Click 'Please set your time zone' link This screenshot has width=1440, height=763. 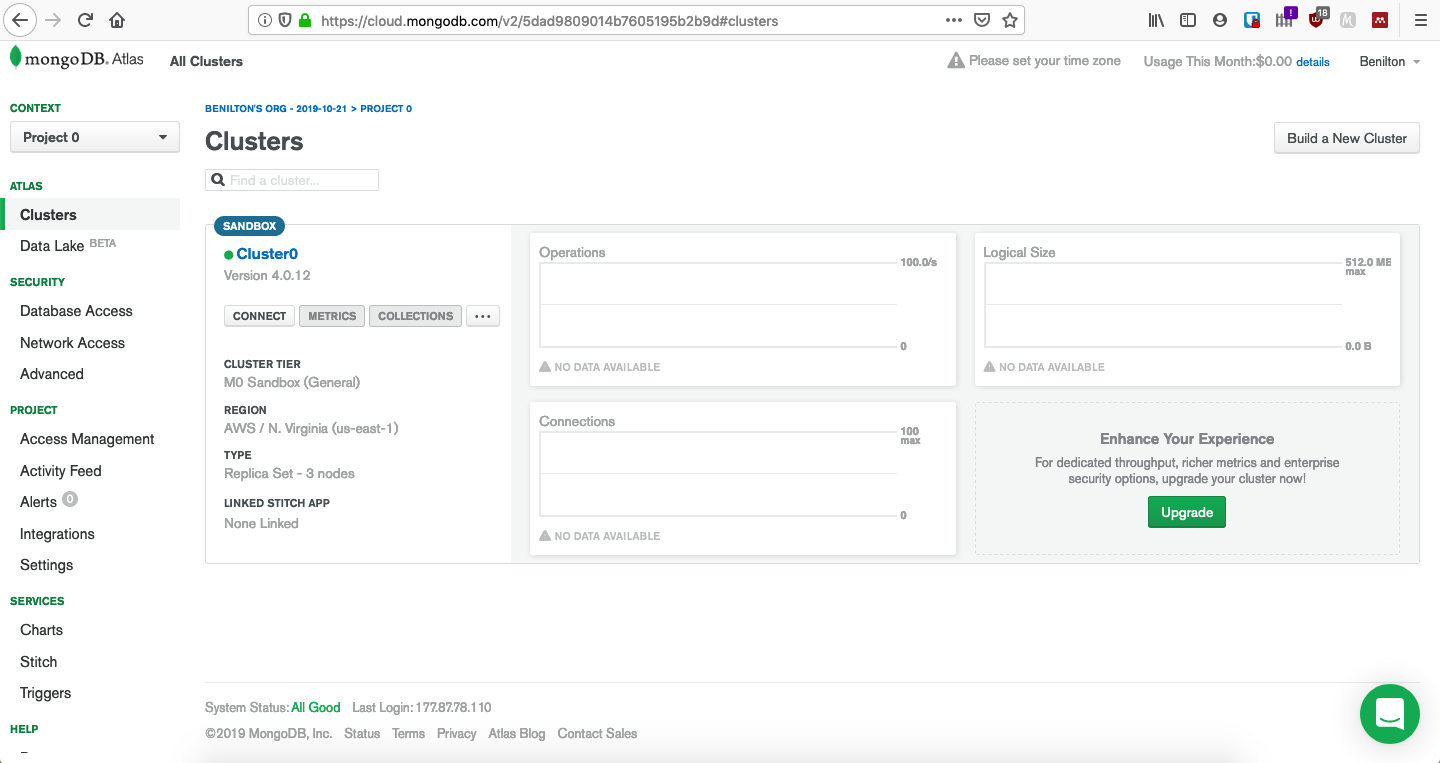[1045, 61]
